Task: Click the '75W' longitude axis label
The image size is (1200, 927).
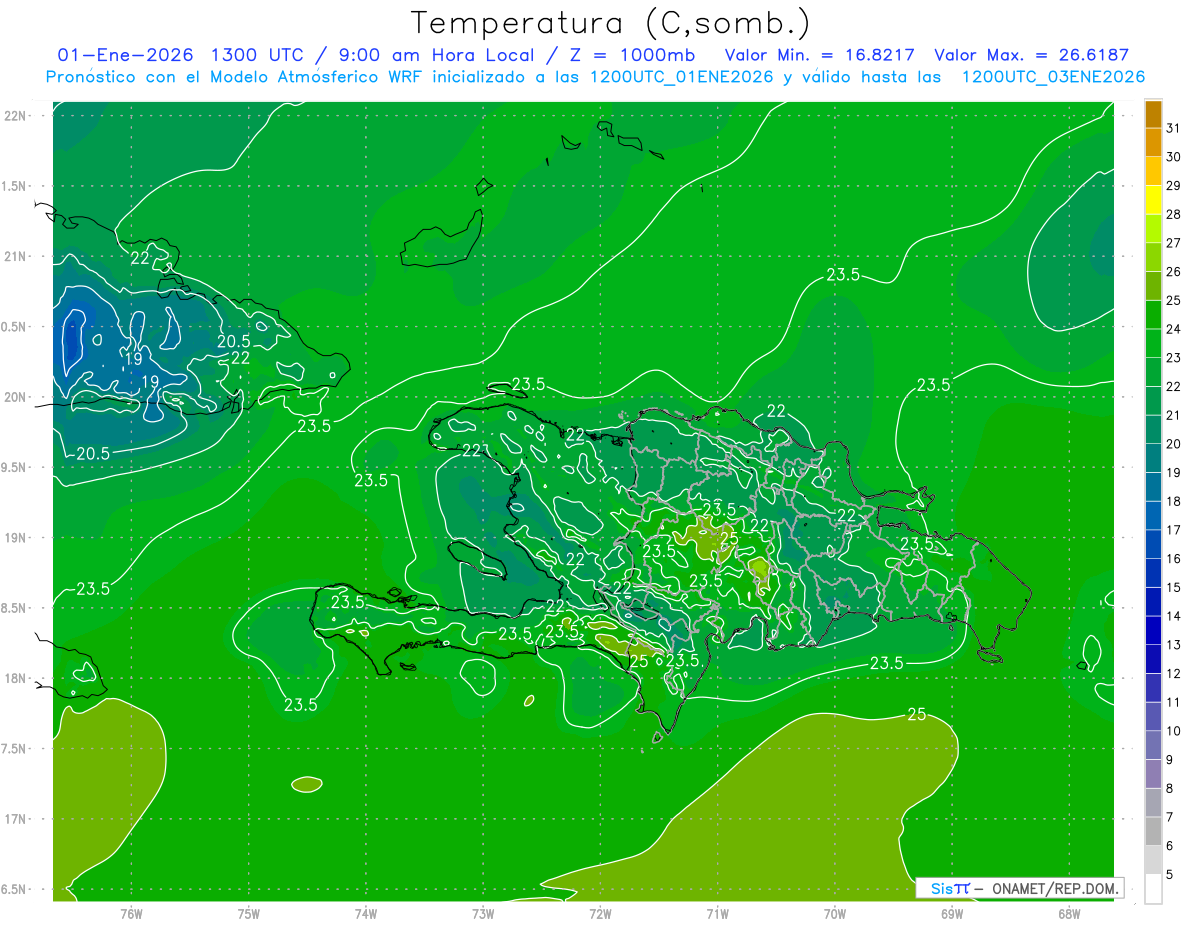Action: tap(249, 914)
